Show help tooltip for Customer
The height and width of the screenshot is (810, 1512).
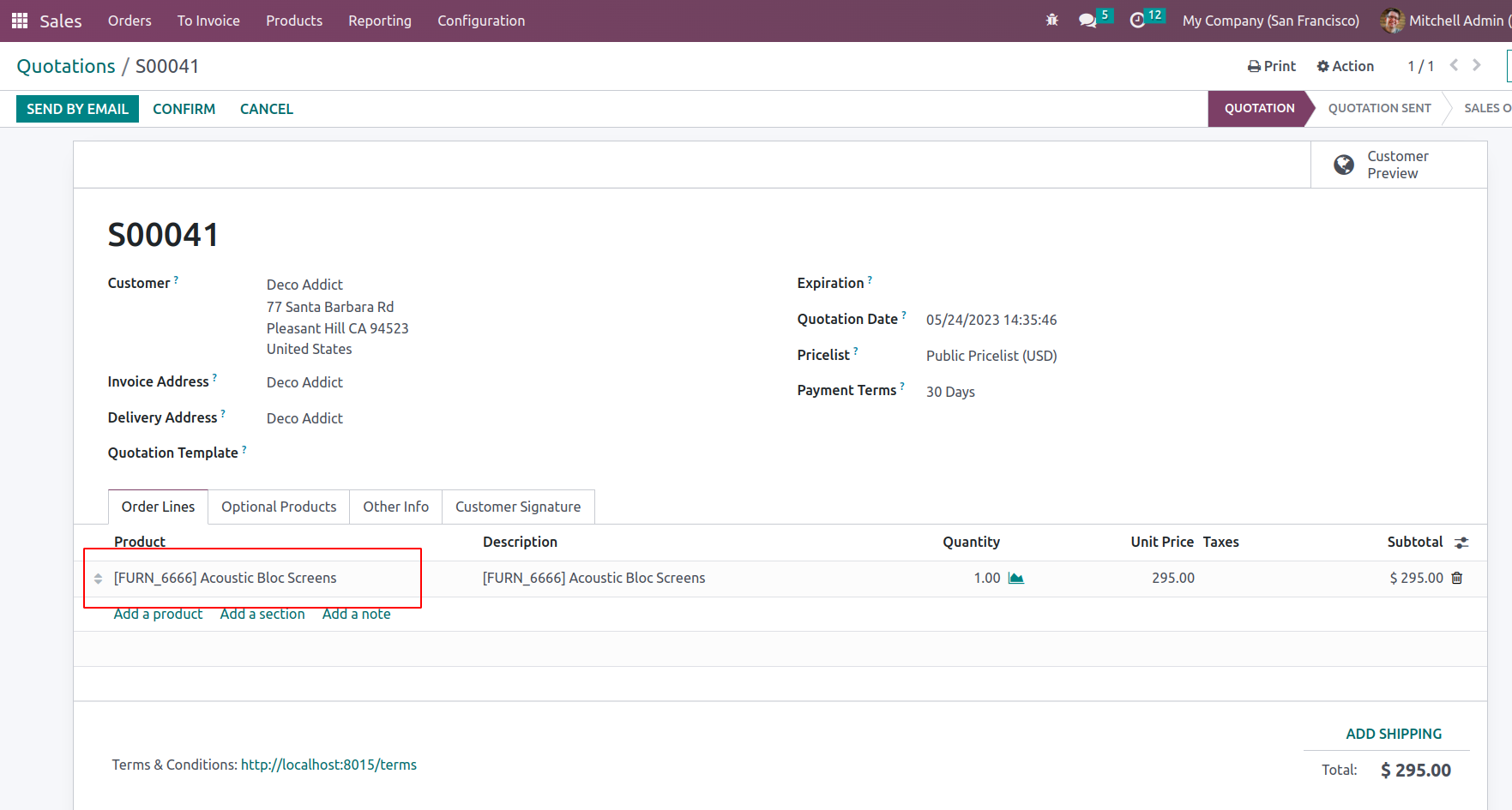click(177, 279)
